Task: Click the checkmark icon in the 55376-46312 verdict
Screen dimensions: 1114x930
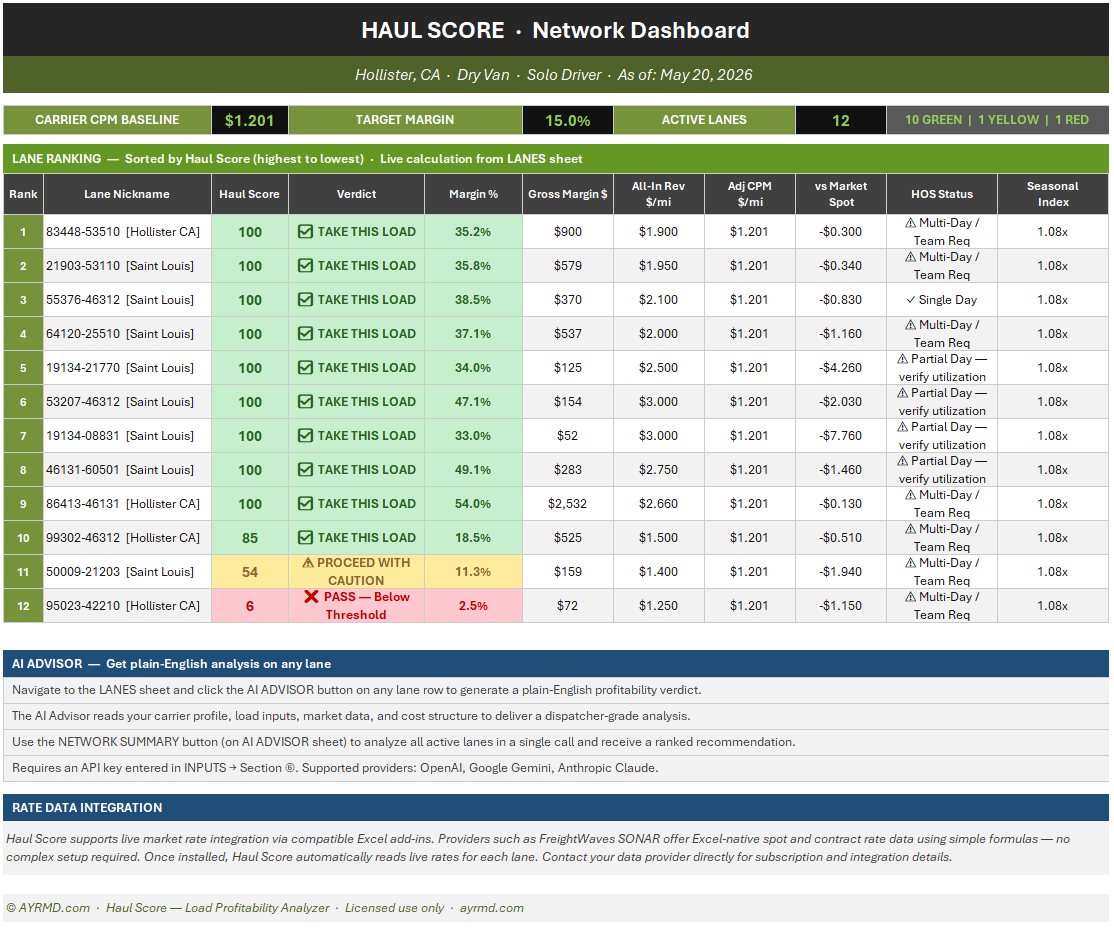Action: tap(305, 300)
